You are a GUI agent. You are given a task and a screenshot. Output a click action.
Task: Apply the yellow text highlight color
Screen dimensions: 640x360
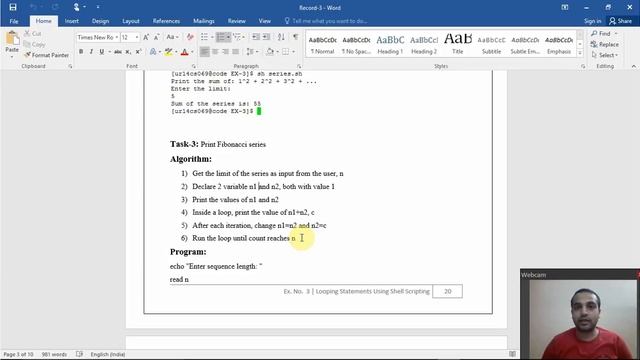click(168, 52)
